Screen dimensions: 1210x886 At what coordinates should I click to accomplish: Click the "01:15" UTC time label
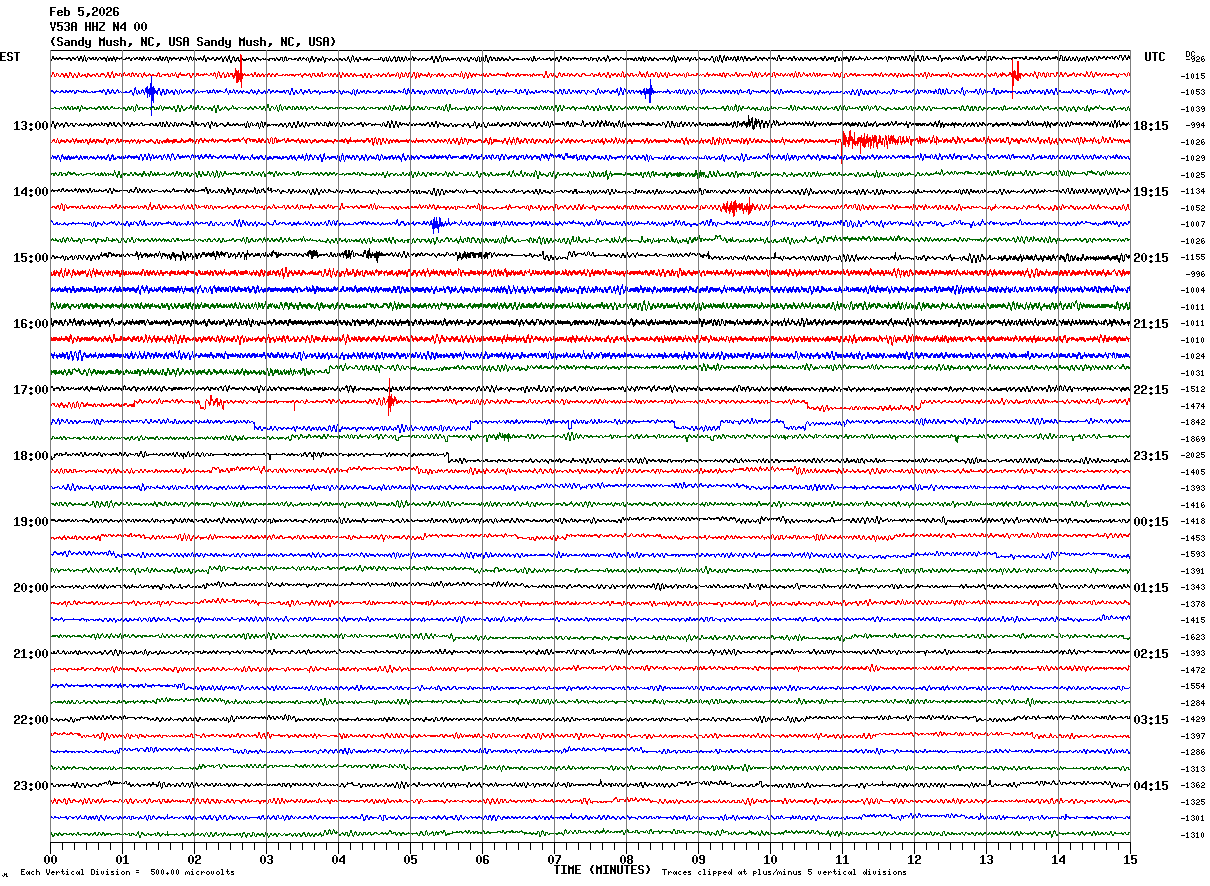point(1151,588)
